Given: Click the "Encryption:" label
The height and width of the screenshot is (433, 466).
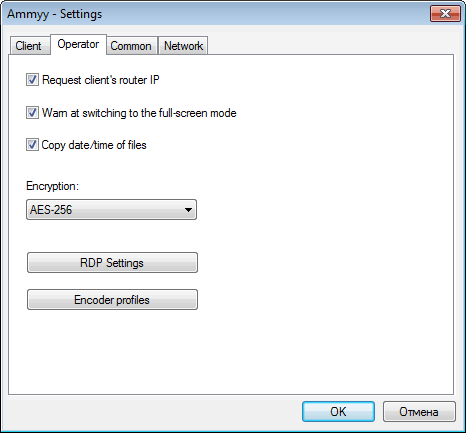Looking at the screenshot, I should 52,186.
